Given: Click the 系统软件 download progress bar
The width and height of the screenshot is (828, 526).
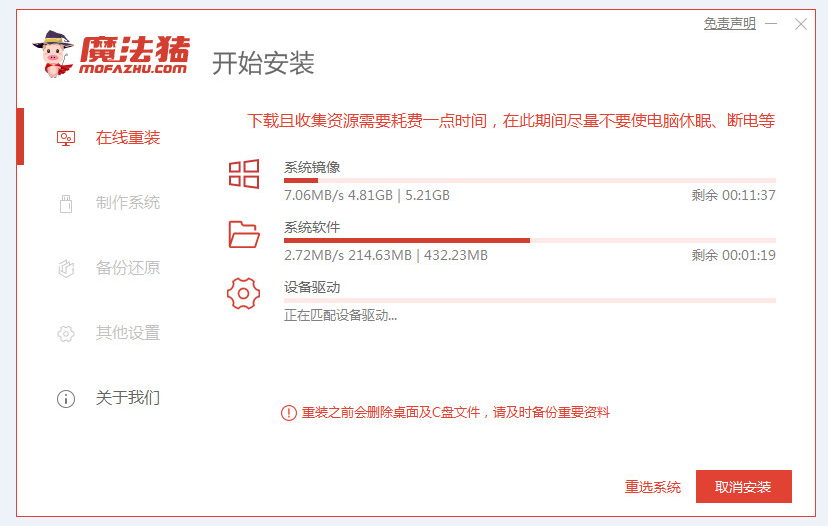Looking at the screenshot, I should click(x=530, y=240).
